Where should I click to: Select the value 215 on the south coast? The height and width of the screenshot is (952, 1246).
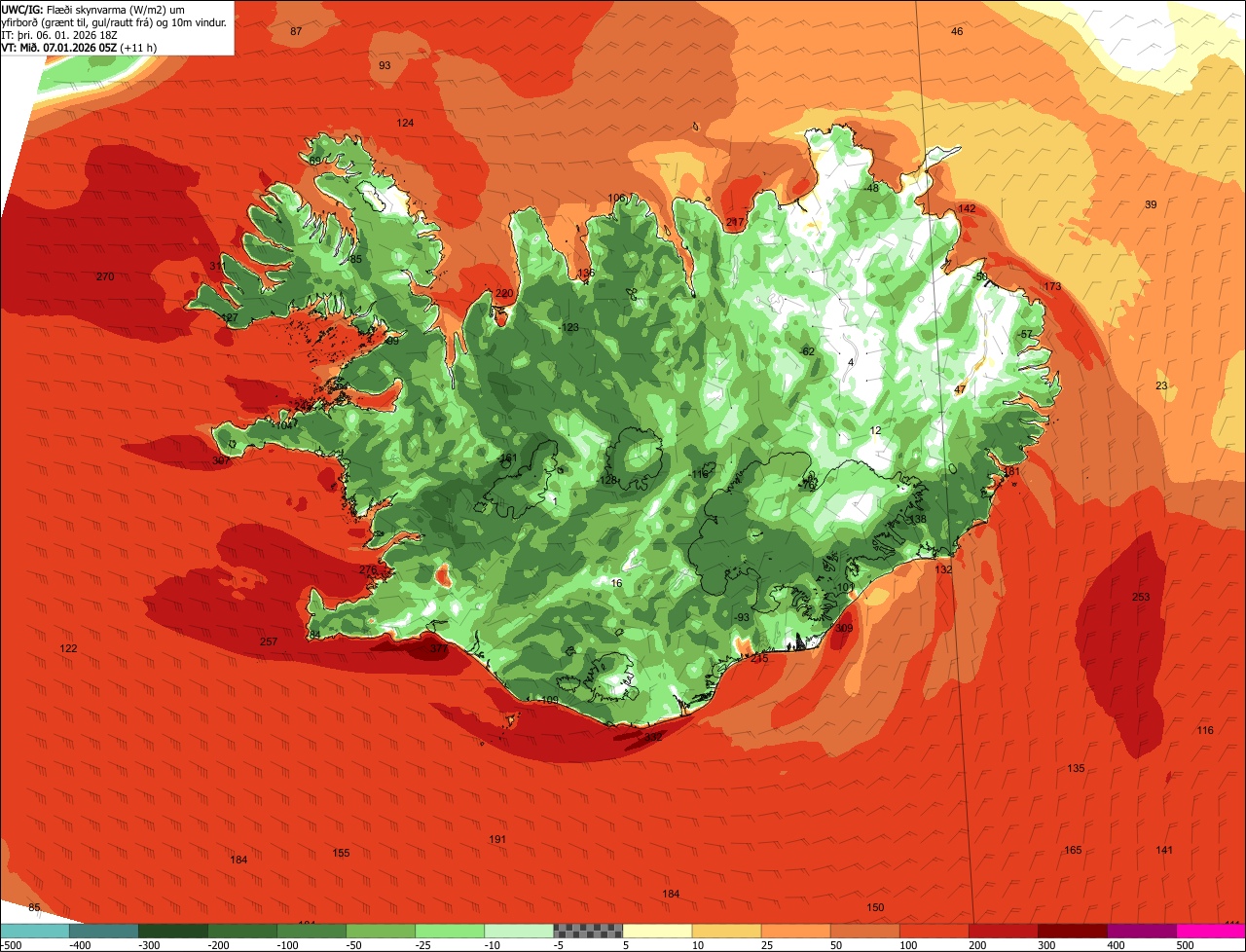[759, 659]
